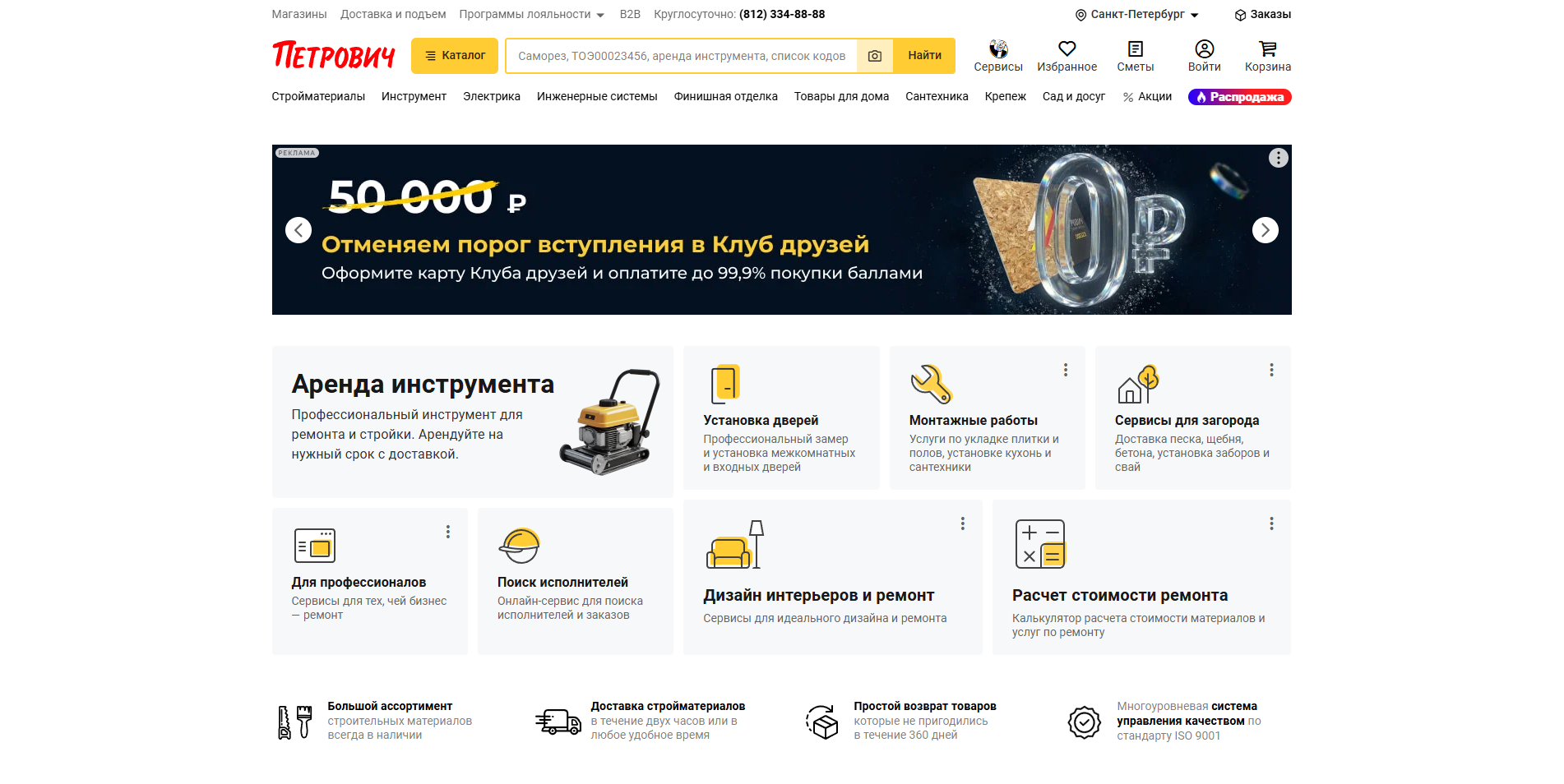Viewport: 1564px width, 784px height.
Task: Open Санкт-Петербург city selector
Action: click(x=1137, y=15)
